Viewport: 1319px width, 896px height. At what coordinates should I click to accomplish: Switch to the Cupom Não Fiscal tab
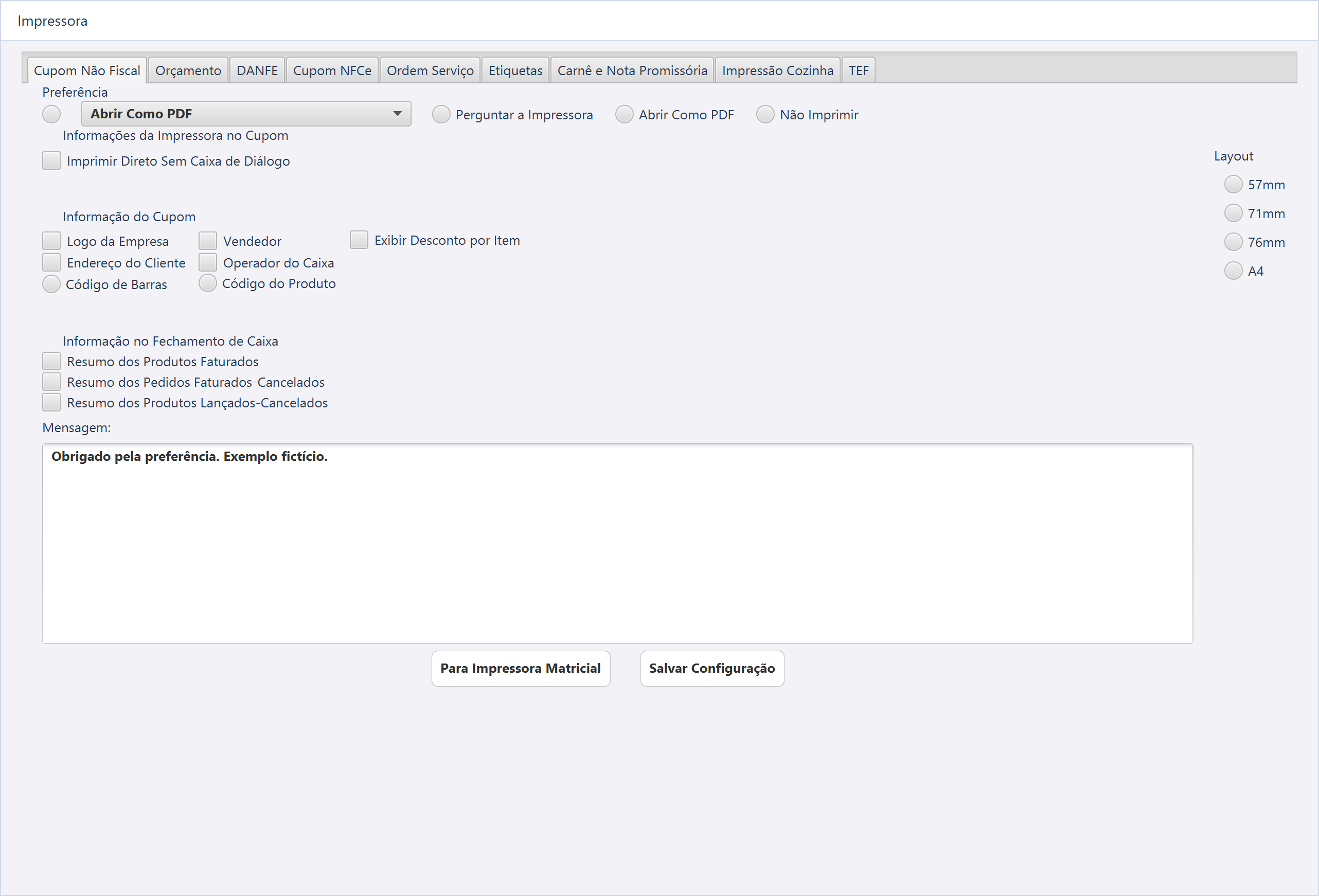point(87,70)
